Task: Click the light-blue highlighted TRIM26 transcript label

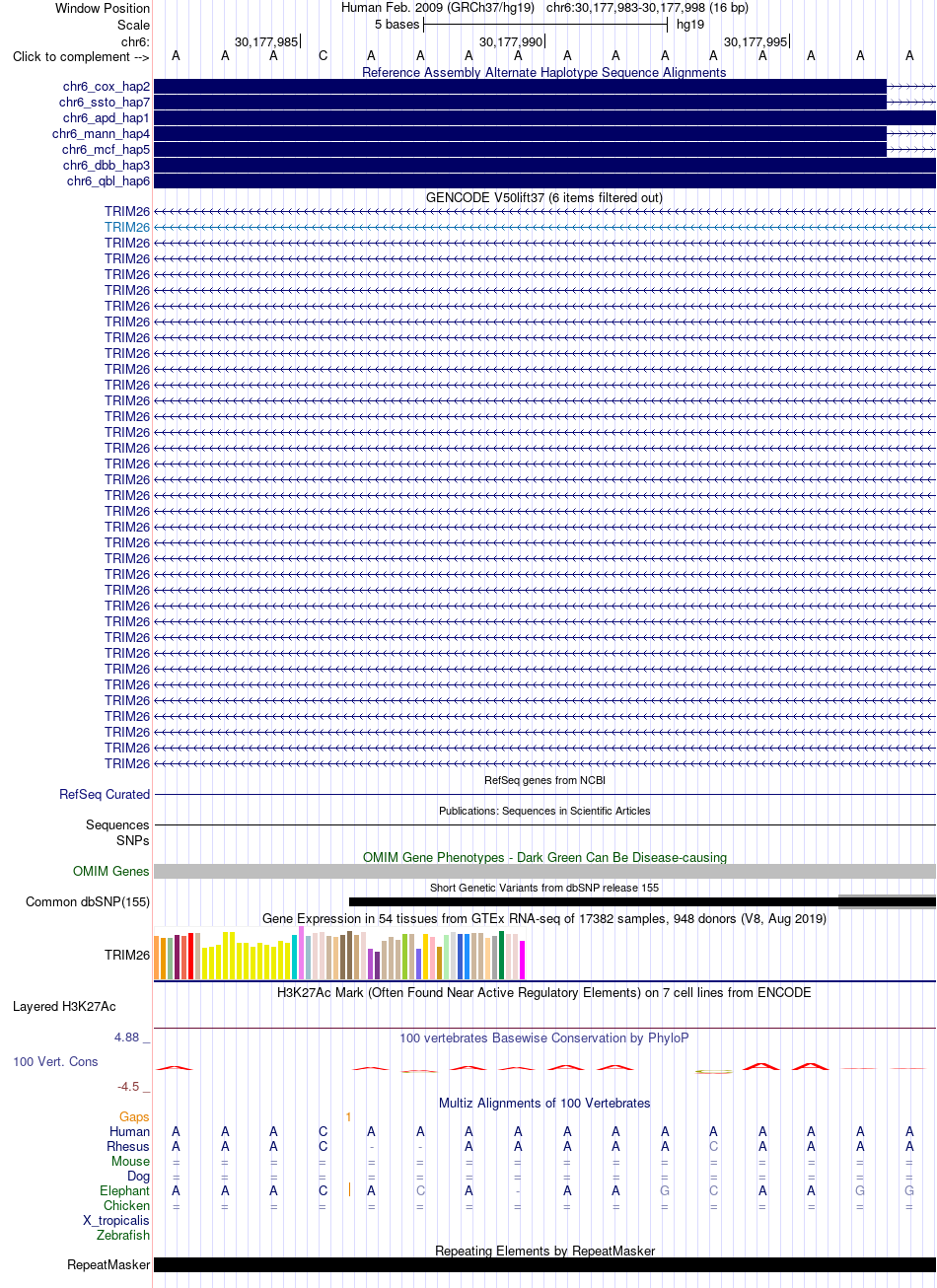Action: point(127,227)
